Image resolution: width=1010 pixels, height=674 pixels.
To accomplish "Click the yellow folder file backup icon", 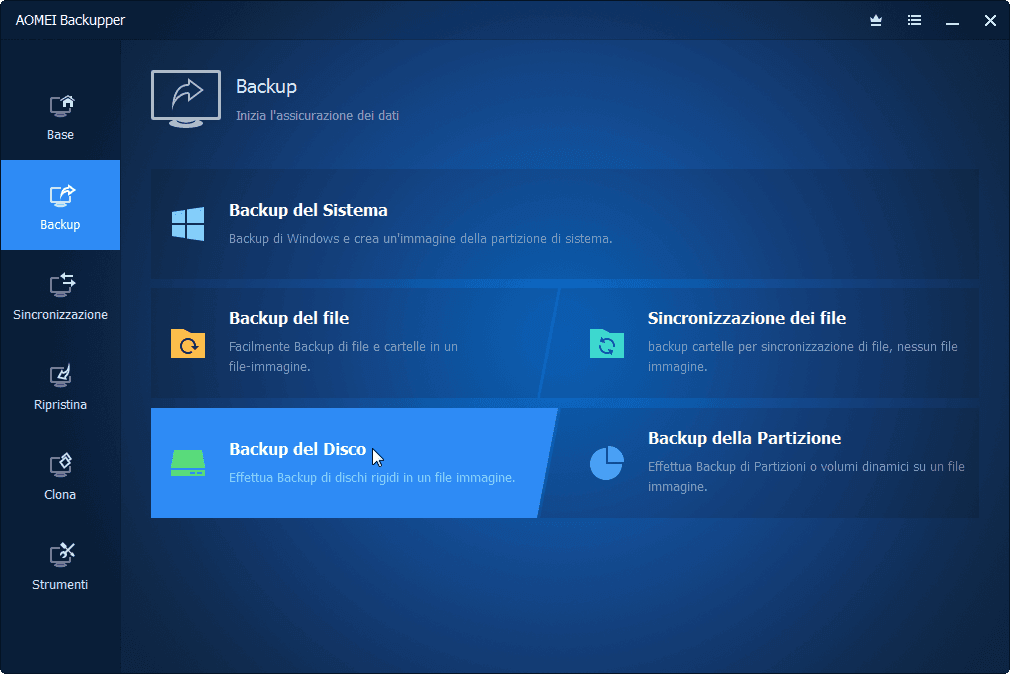I will (188, 343).
